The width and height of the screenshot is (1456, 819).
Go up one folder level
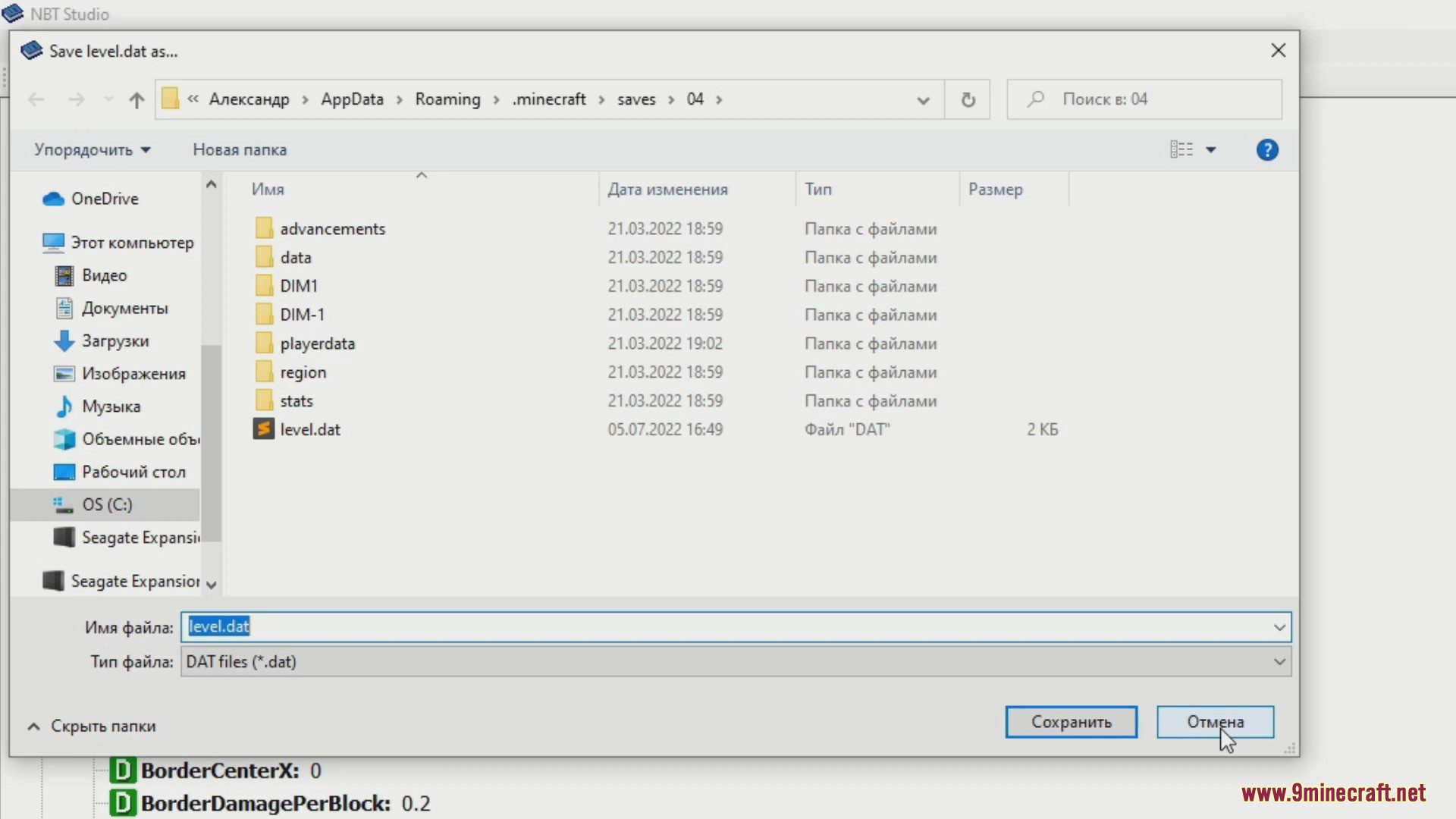tap(136, 99)
